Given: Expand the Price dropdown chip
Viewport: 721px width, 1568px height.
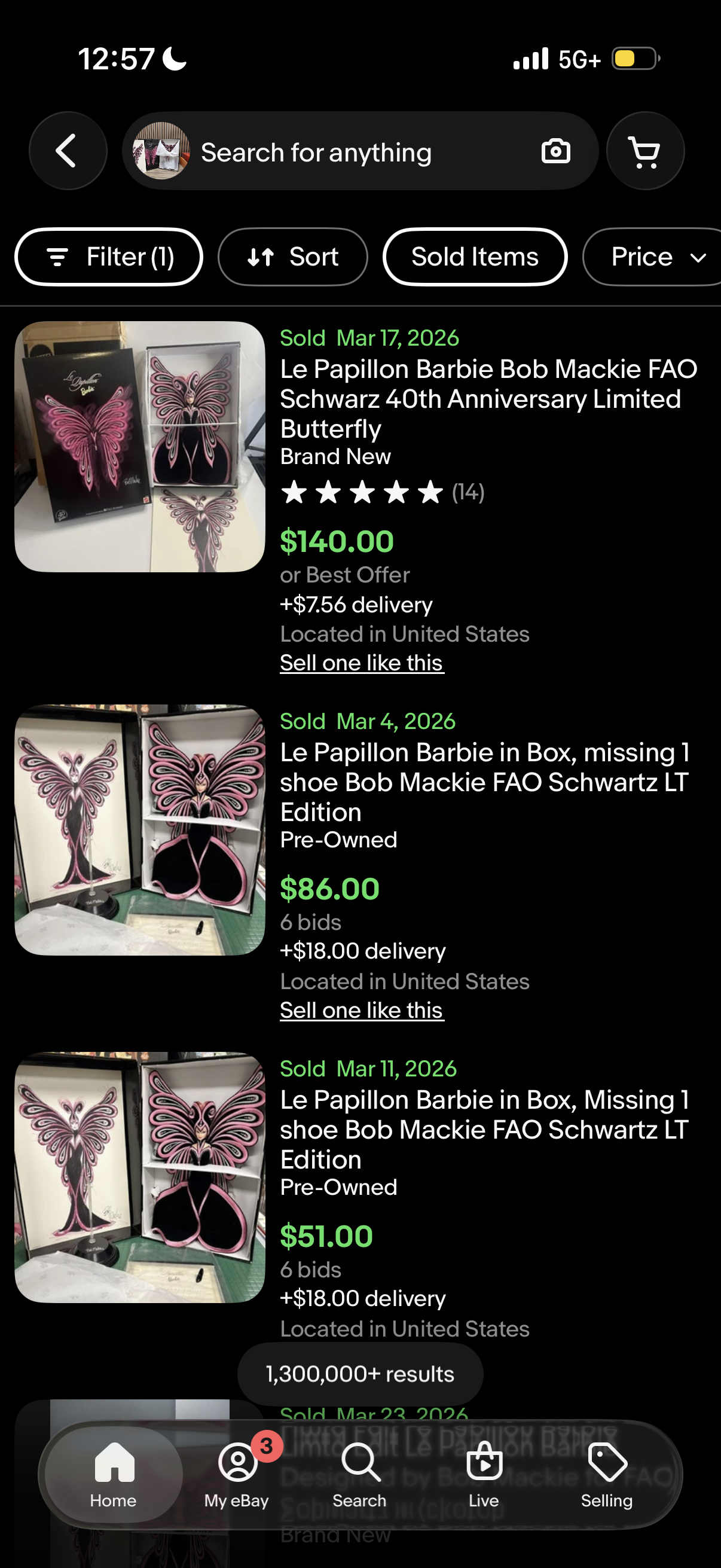Looking at the screenshot, I should click(x=652, y=257).
